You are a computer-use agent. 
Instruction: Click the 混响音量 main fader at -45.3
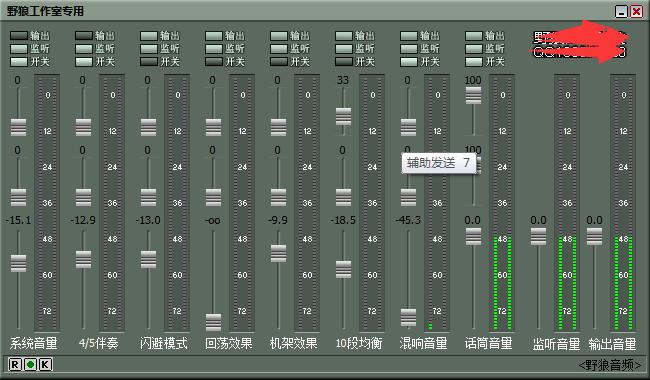(408, 317)
